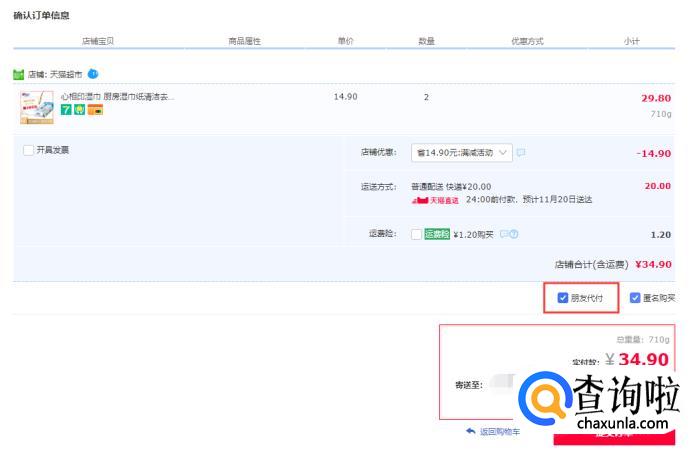Click the Tmall supermarket store icon
Viewport: 692px width, 454px height.
19,74
